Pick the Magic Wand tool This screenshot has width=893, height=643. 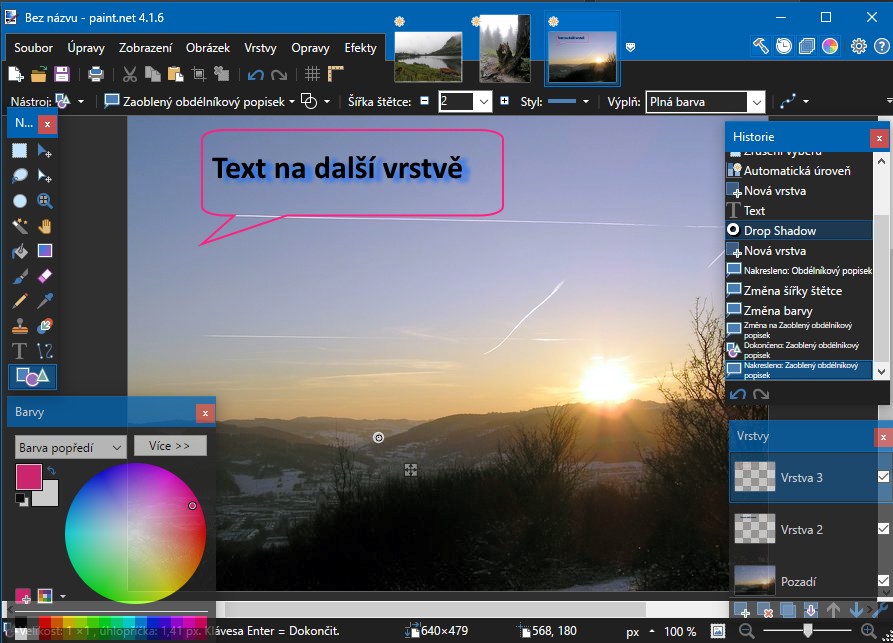19,226
